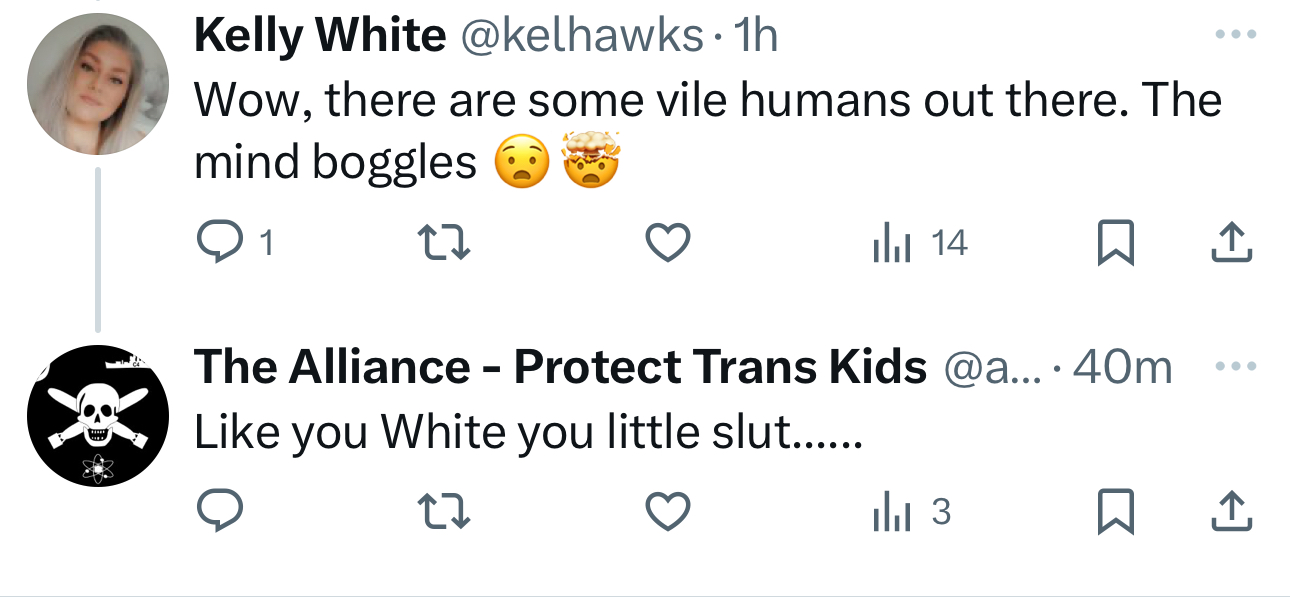
Task: Like The Alliance's reply
Action: pos(667,512)
